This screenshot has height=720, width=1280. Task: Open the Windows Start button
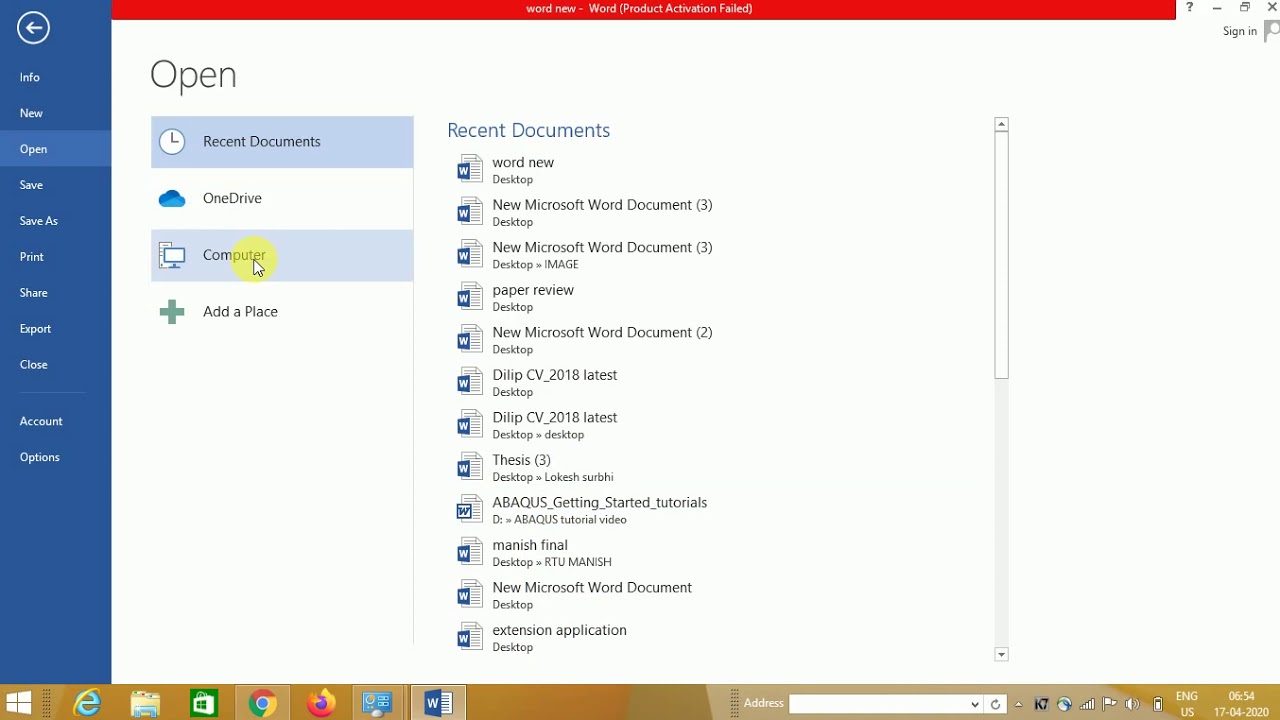(18, 703)
